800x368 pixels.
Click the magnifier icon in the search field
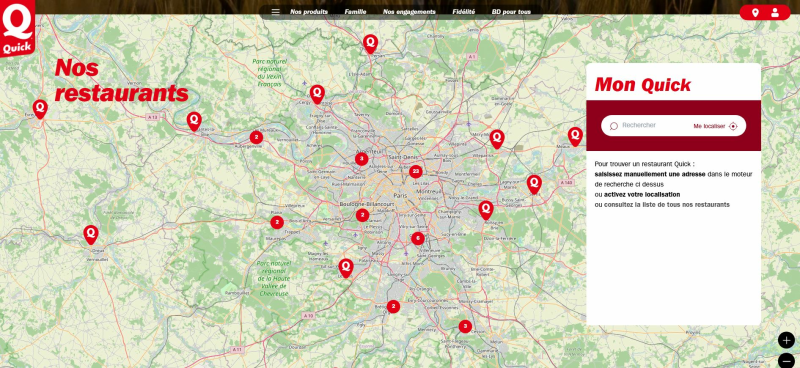614,126
